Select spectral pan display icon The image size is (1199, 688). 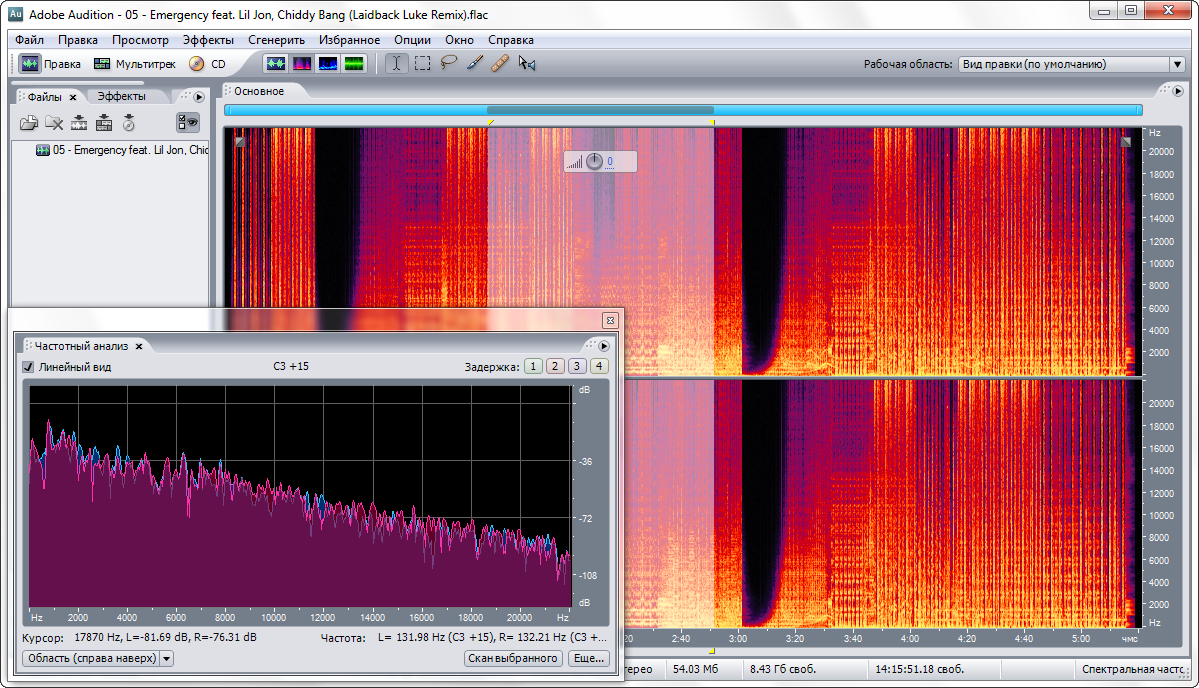[328, 64]
